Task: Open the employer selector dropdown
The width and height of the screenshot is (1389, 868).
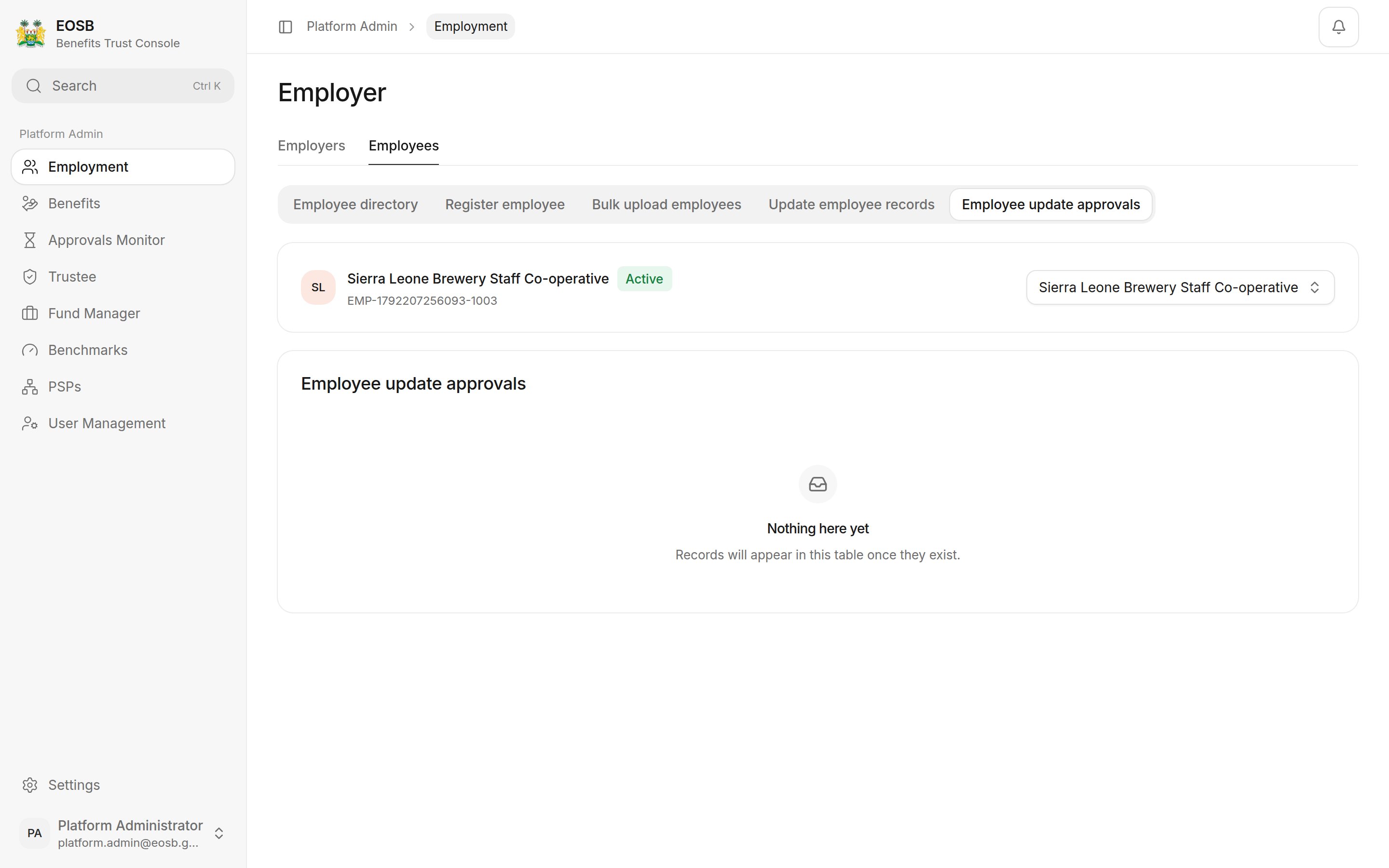Action: coord(1180,287)
